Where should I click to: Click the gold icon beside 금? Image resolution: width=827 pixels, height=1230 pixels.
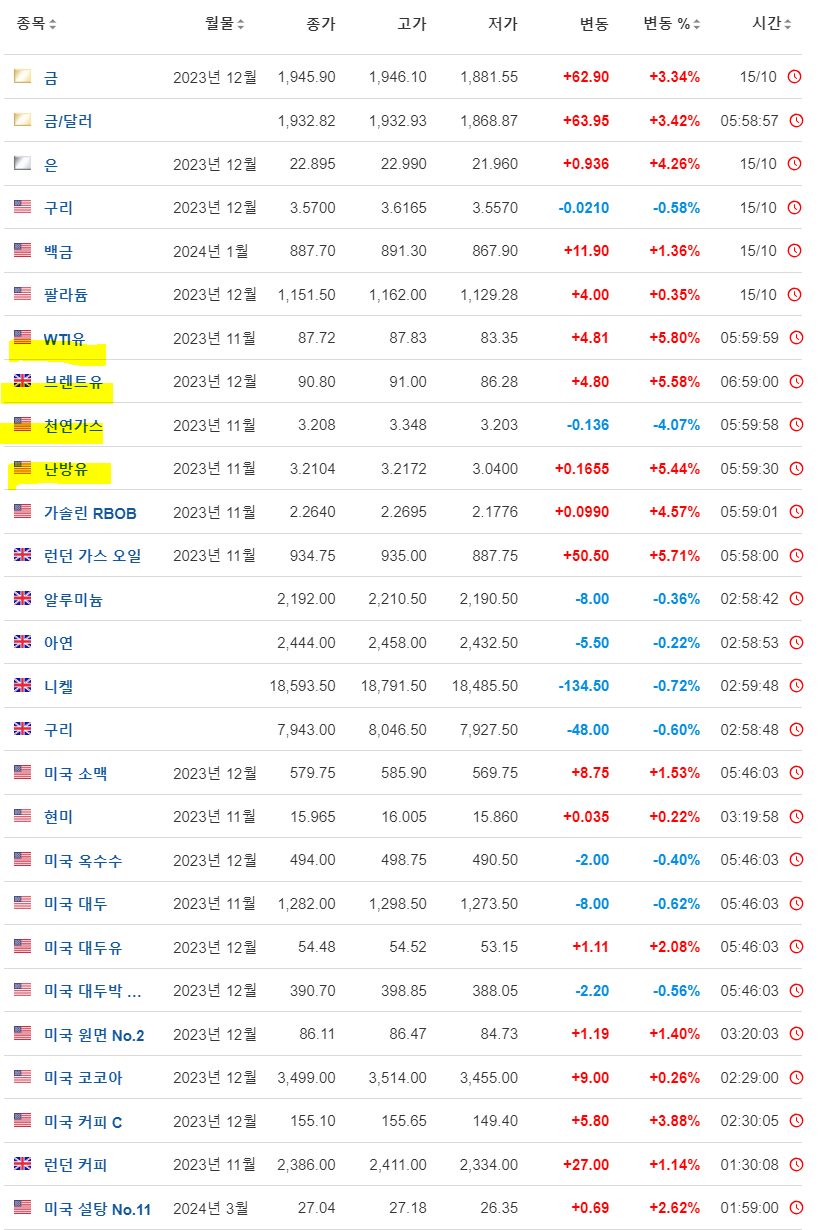pyautogui.click(x=22, y=77)
